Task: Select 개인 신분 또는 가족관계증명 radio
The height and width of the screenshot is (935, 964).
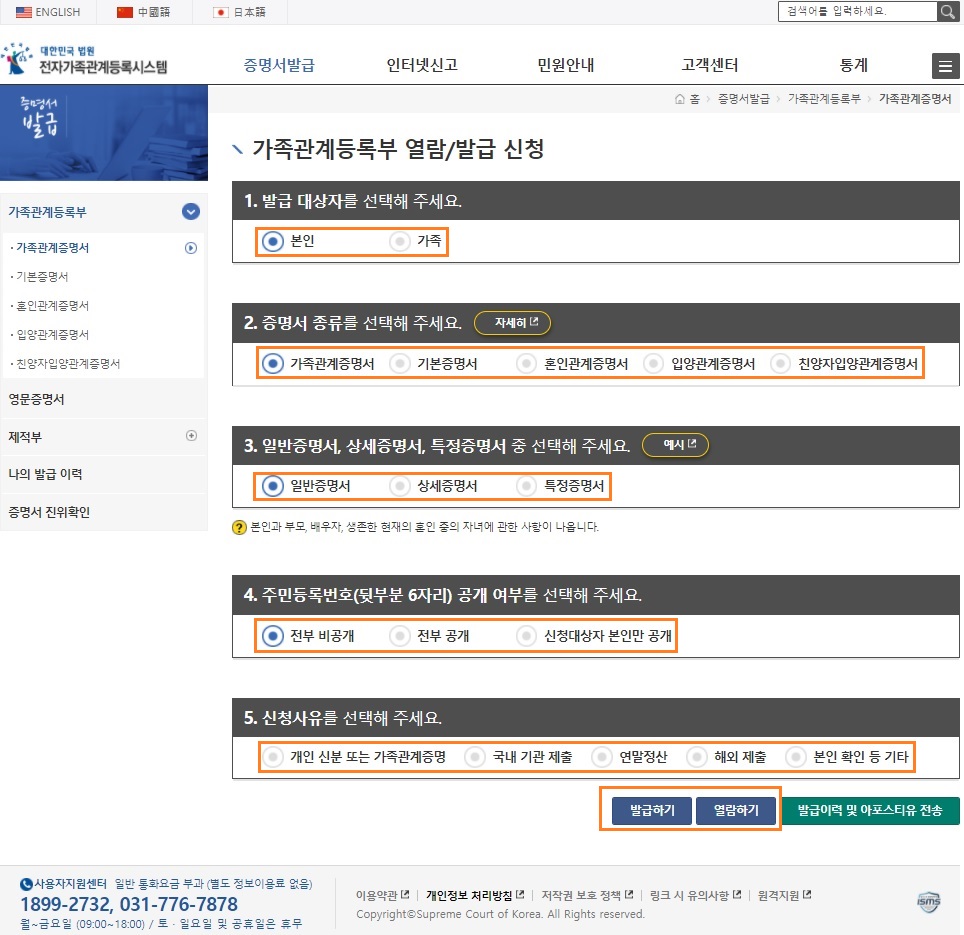Action: coord(272,757)
